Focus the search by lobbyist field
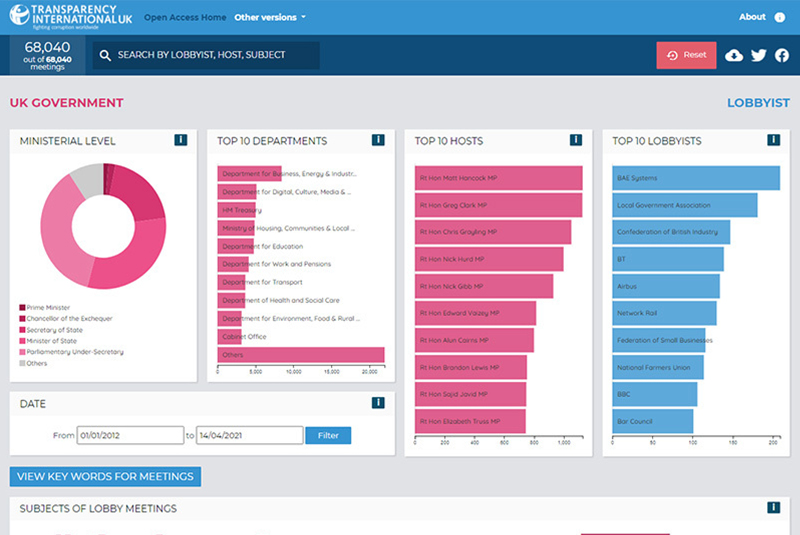 coord(206,55)
